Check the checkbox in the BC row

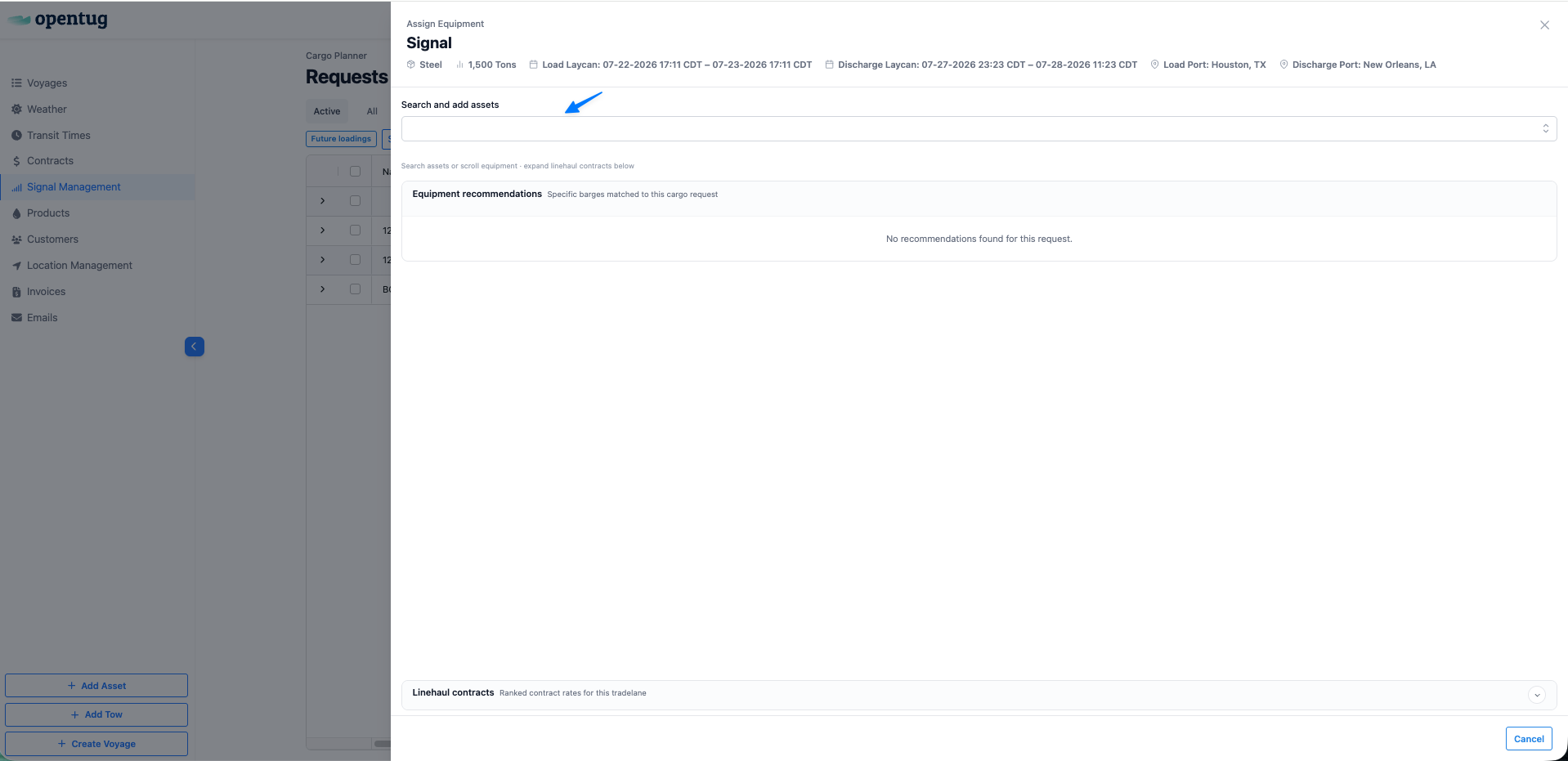(x=355, y=289)
